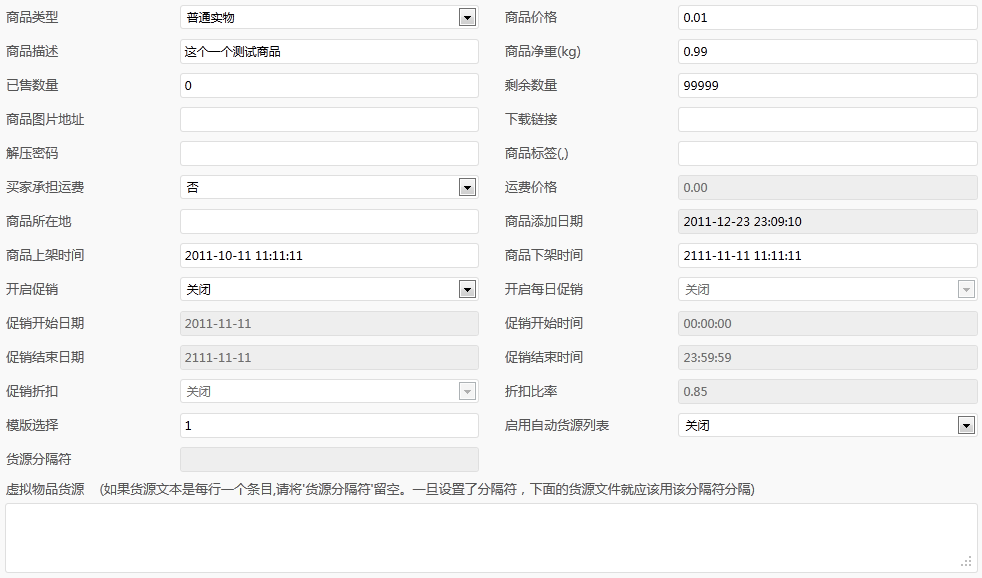Click the 虚拟物品货源 label text
Viewport: 982px width, 578px height.
pos(45,489)
